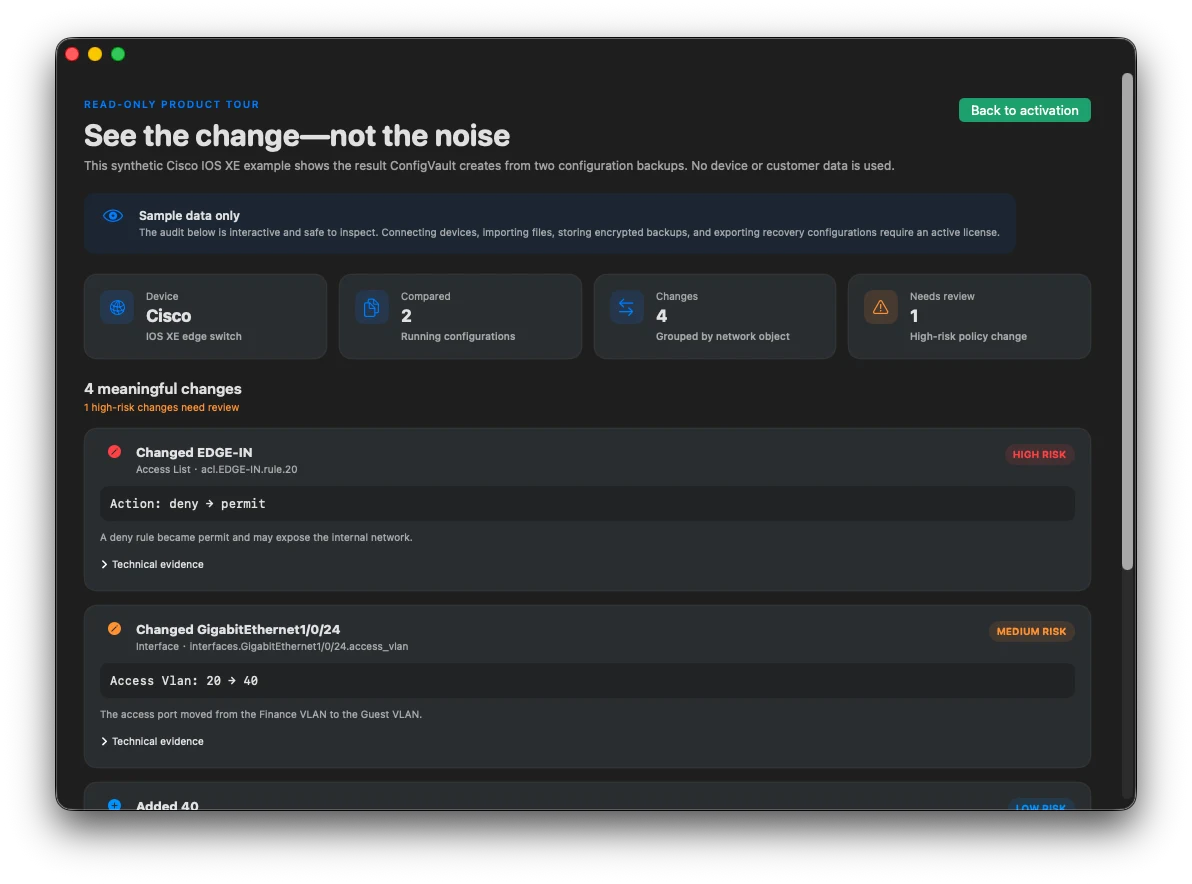Click the 'See the change—not the noise' headline
Screen dimensions: 1192x884
point(296,135)
